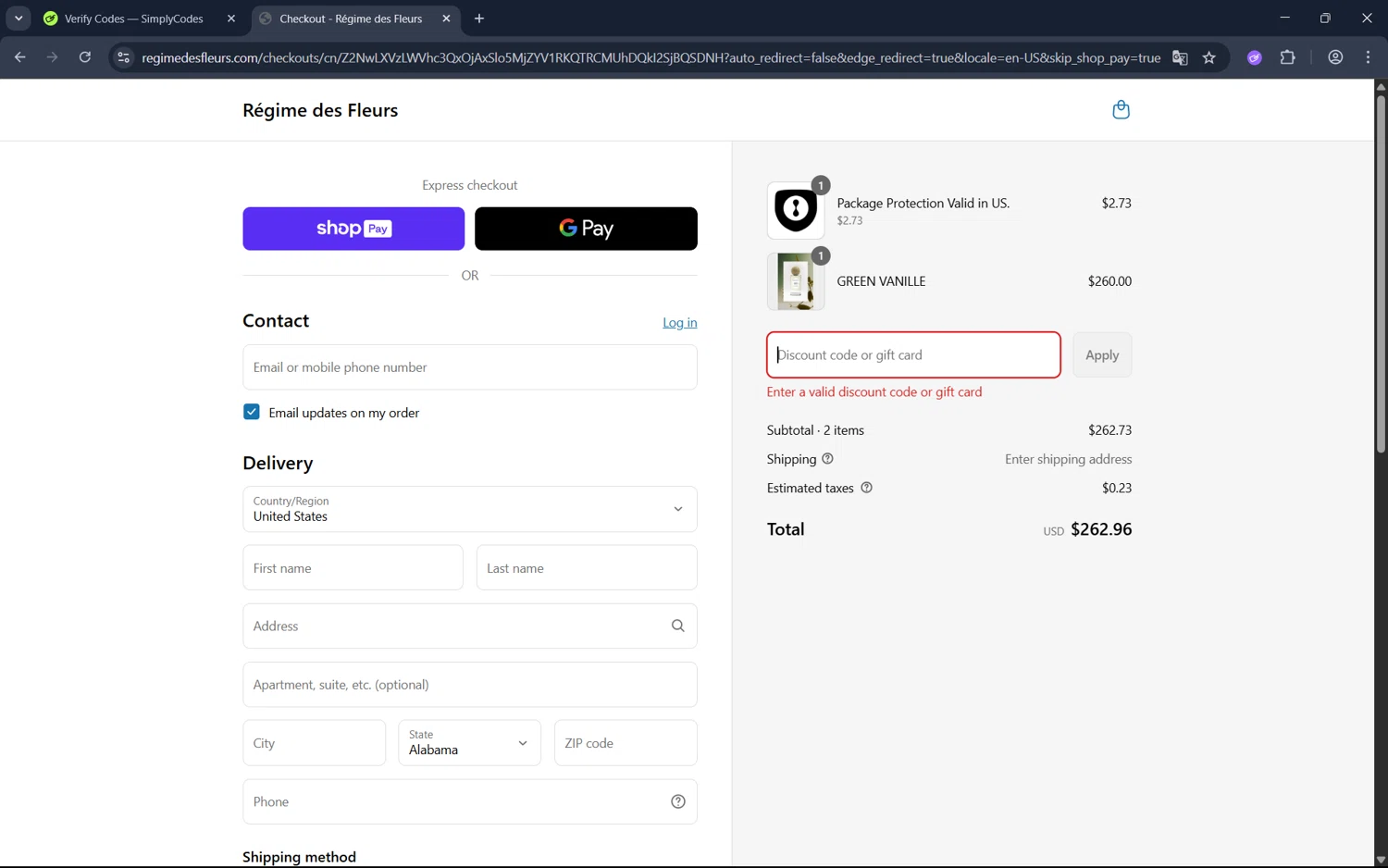The image size is (1388, 868).
Task: Open the purple extension icon
Action: tap(1255, 57)
